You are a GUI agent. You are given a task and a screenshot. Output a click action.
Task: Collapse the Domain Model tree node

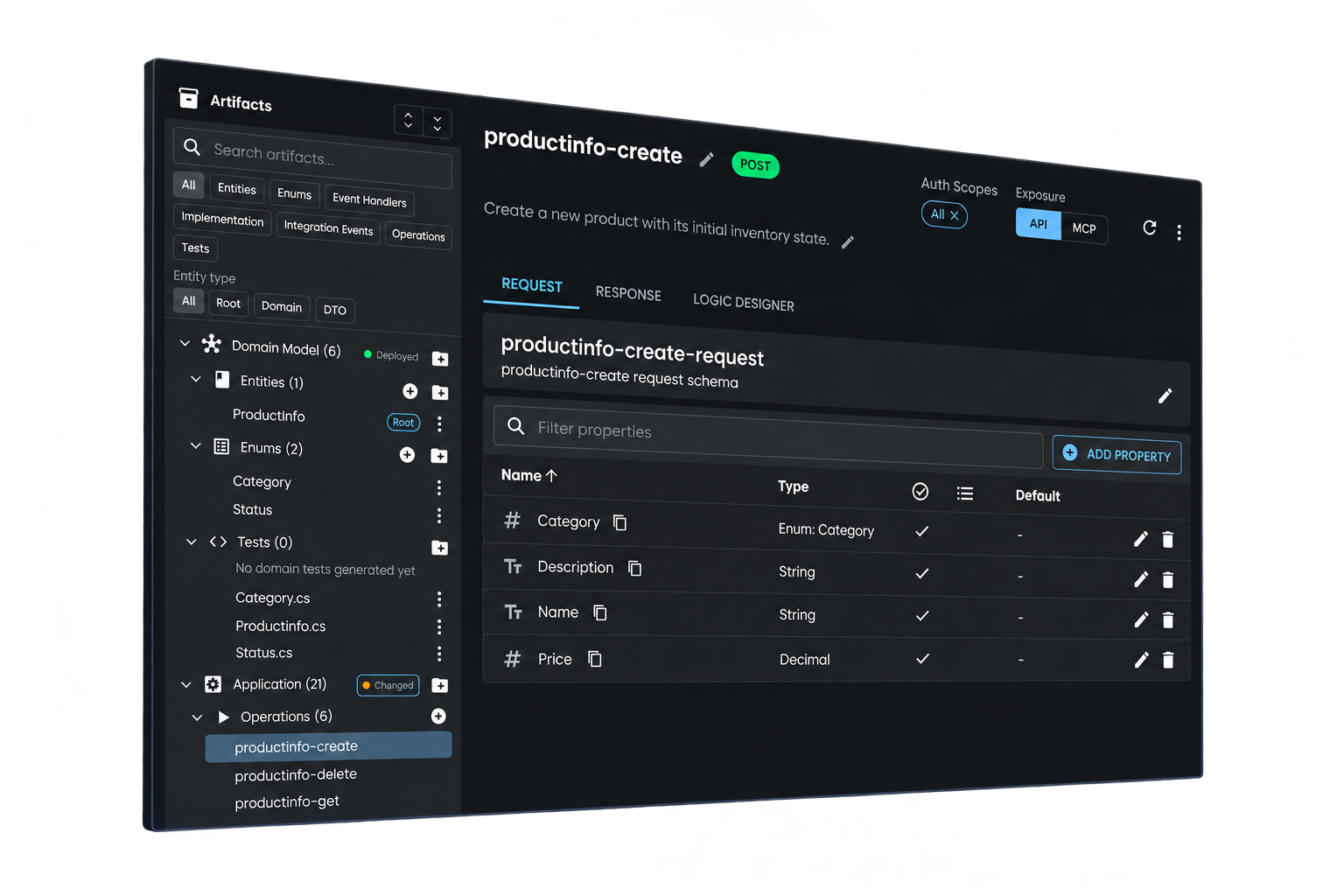[185, 344]
